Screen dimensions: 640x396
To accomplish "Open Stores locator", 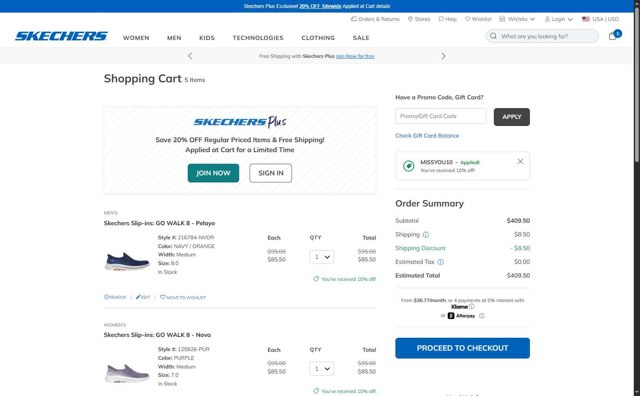I will click(419, 19).
